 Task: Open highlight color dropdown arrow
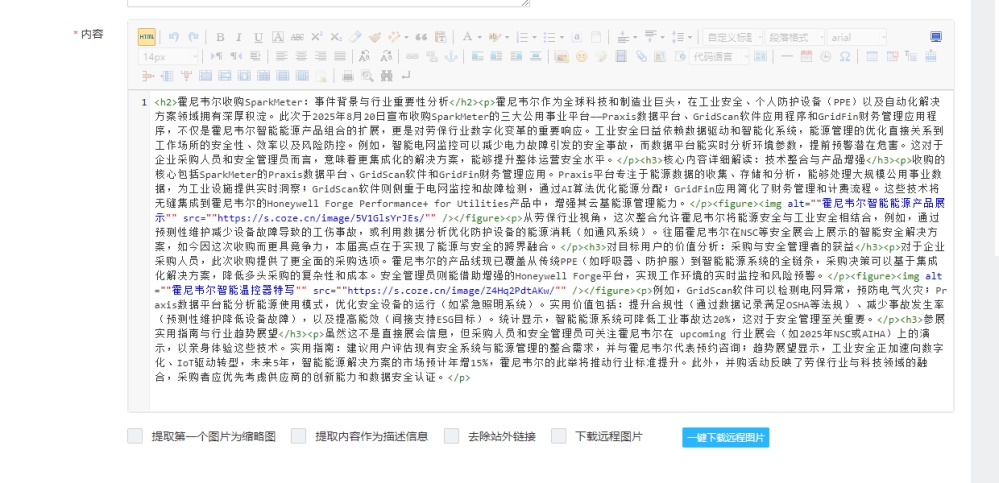[507, 37]
